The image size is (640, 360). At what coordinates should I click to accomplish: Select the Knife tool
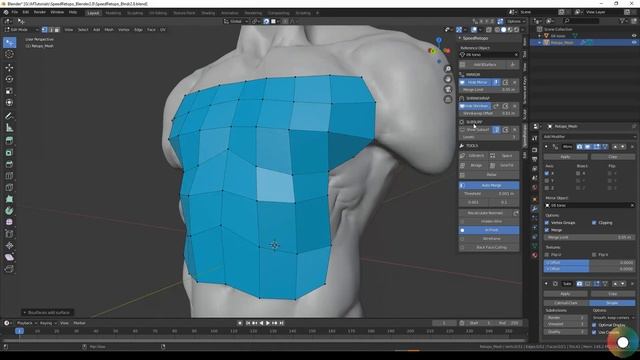tap(9, 188)
